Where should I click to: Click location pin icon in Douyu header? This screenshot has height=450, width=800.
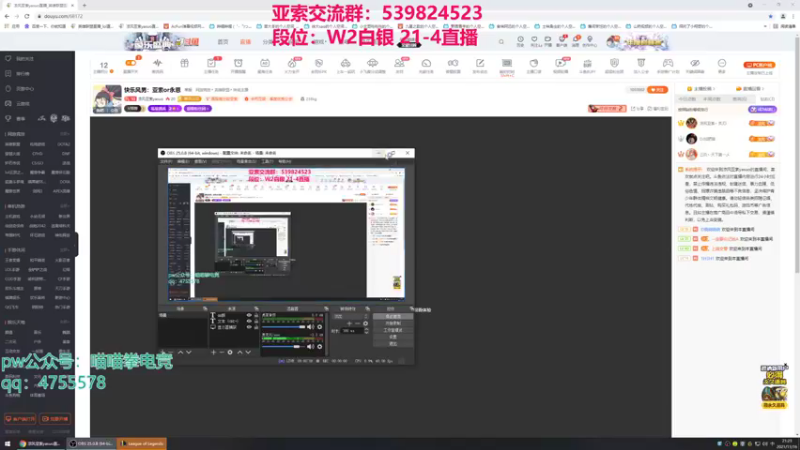click(590, 39)
